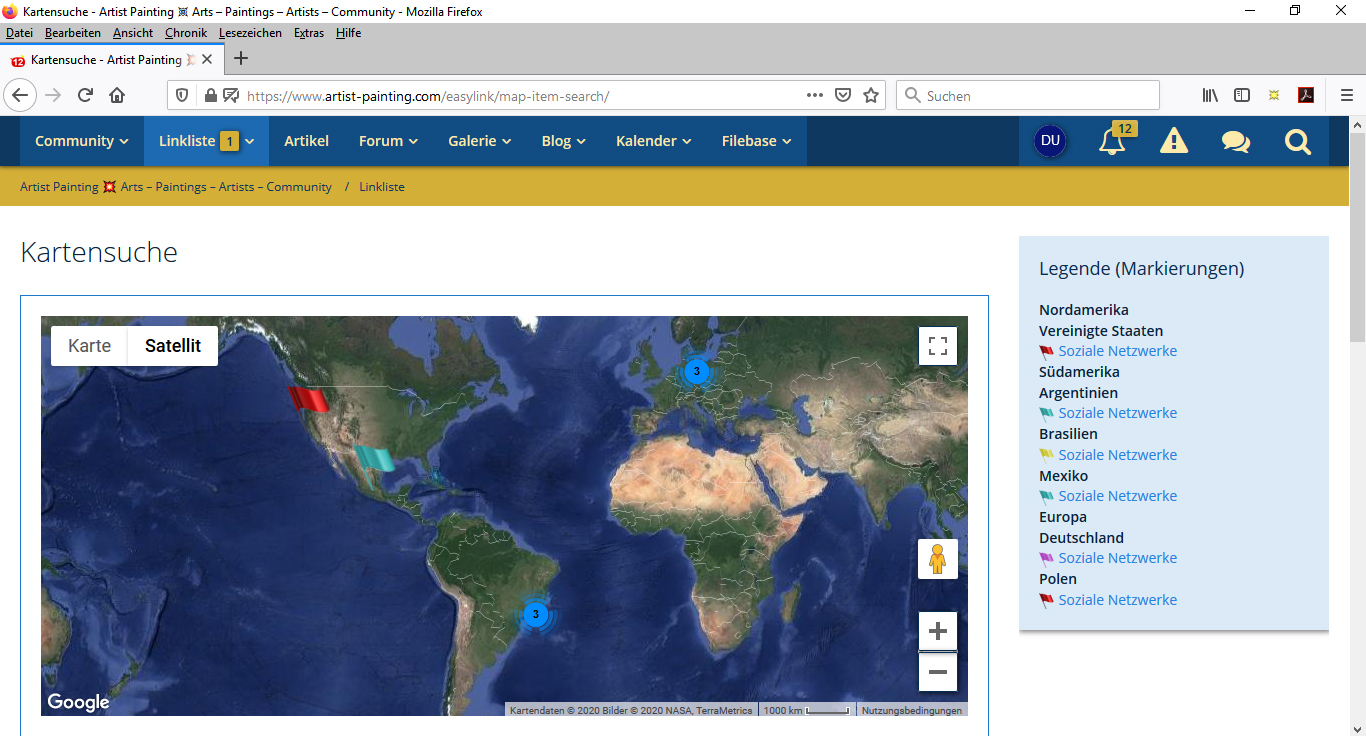Click the notifications bell icon

point(1111,142)
